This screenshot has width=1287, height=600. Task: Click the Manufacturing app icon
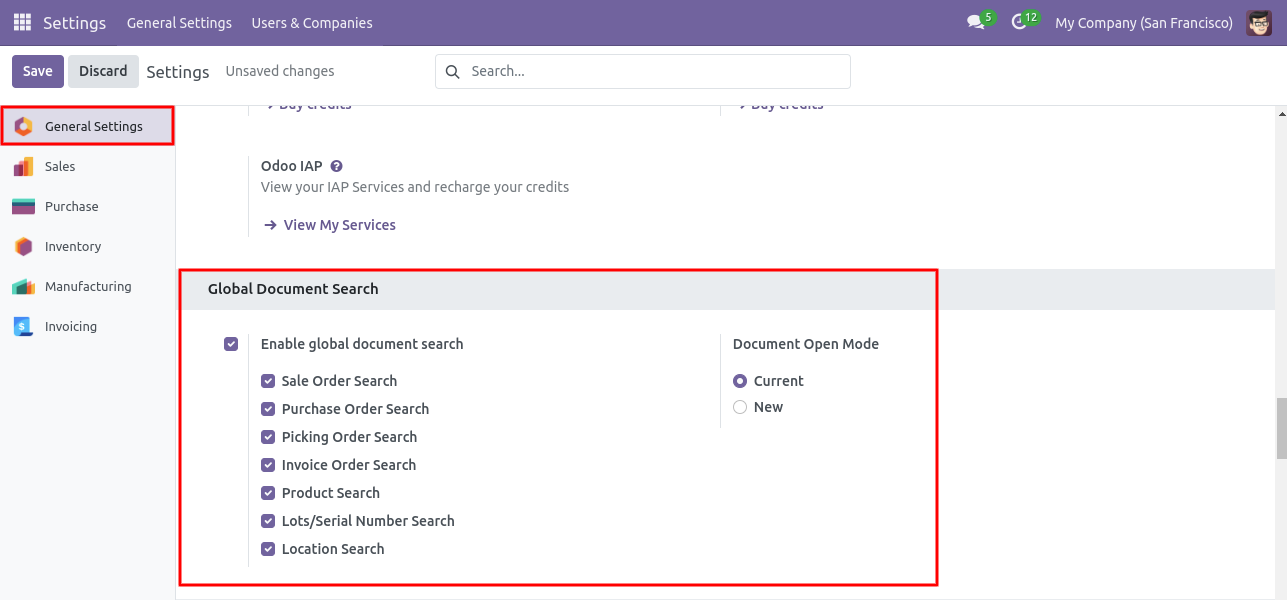[23, 287]
